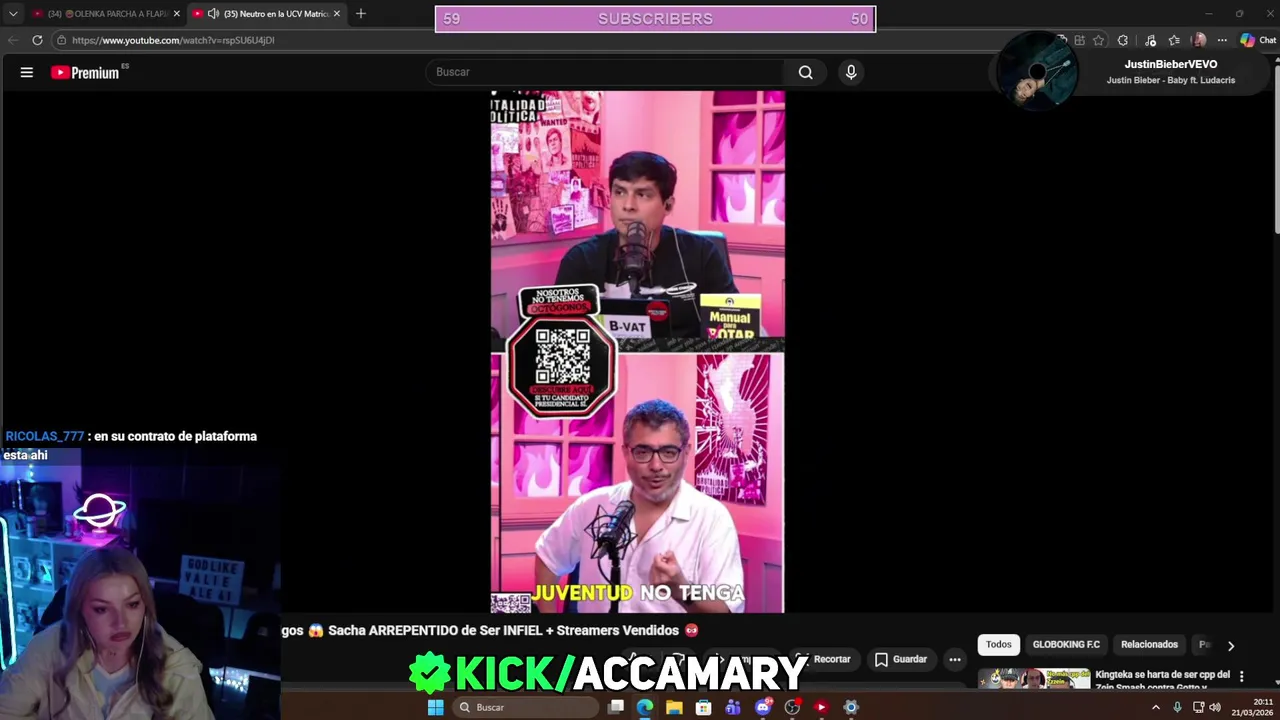Image resolution: width=1280 pixels, height=720 pixels.
Task: Close the OLENKA PARCHA tab
Action: tap(177, 14)
